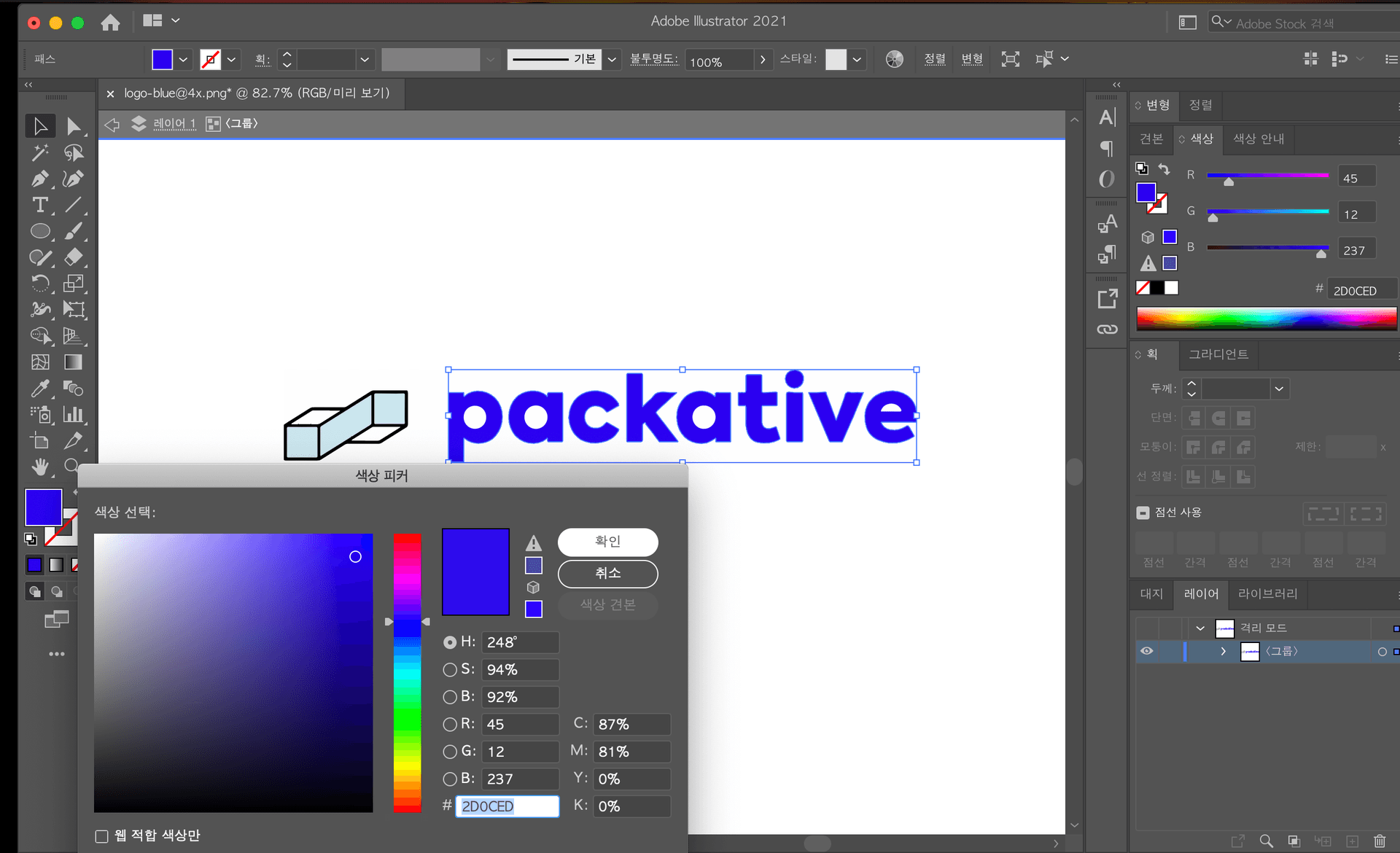Collapse the 격리 모드 layer

[x=1200, y=628]
